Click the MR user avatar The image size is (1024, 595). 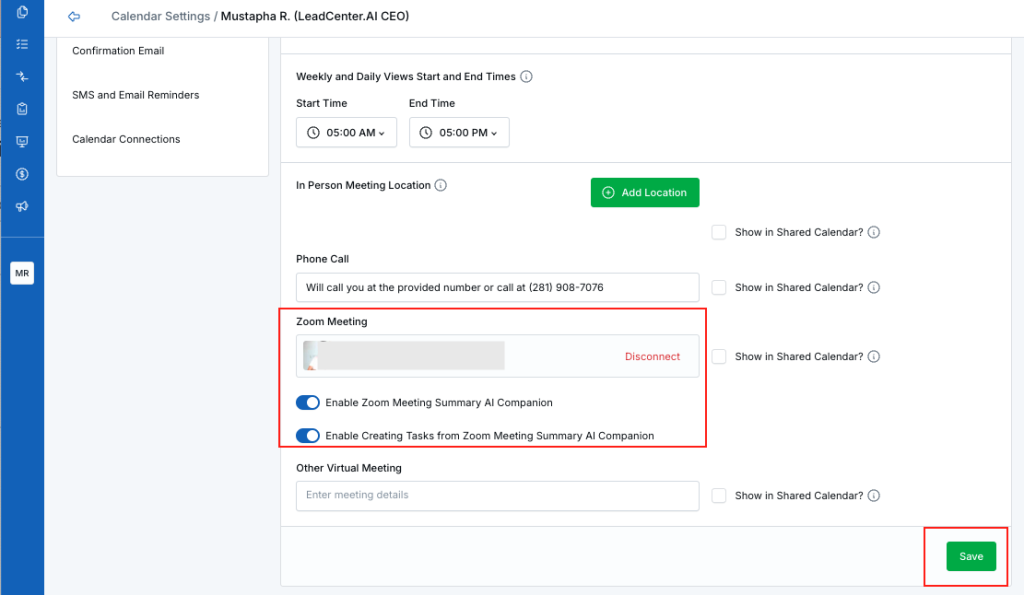pos(22,273)
